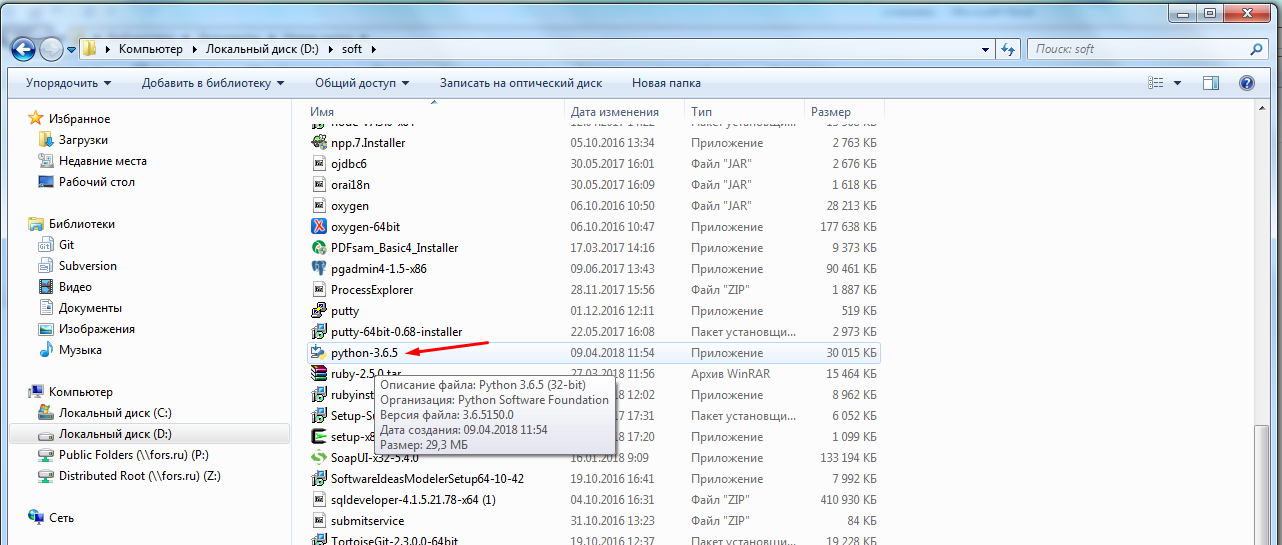Viewport: 1282px width, 545px height.
Task: Click the SoftwareIdeasModelerSetup64-10-42 icon
Action: pos(319,479)
